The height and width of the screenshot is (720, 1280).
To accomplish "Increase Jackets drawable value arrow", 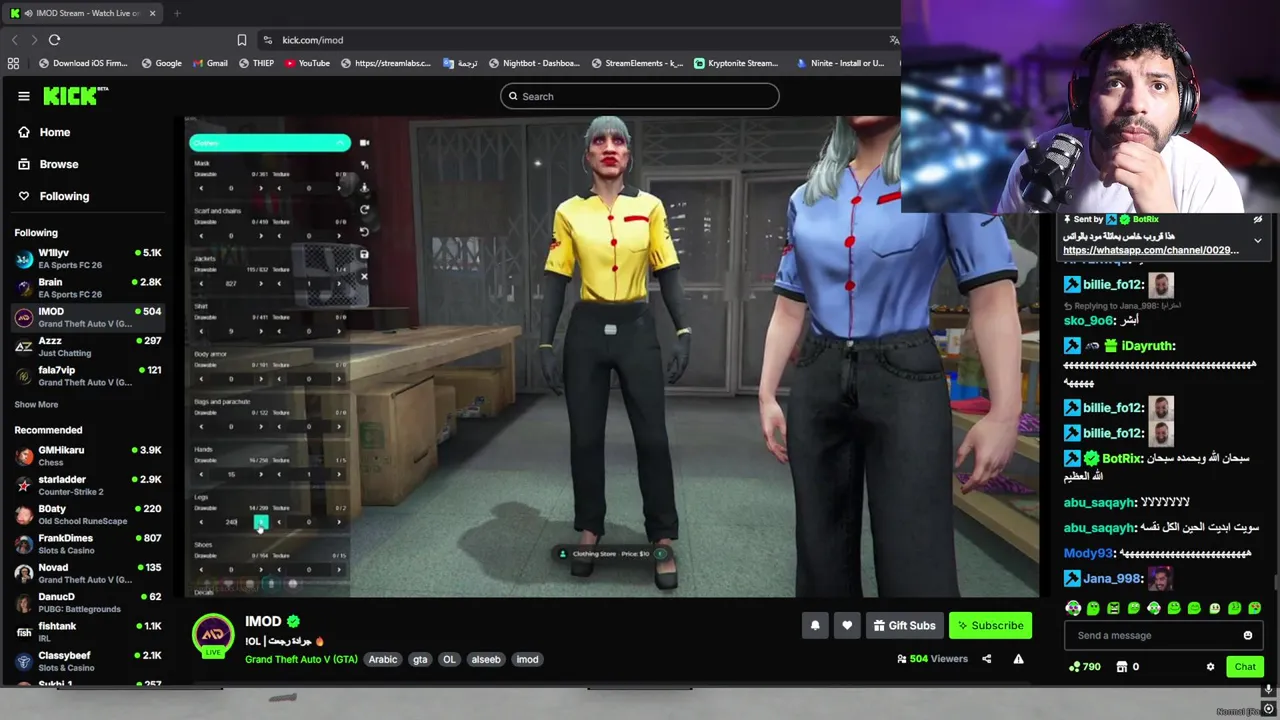I will [x=261, y=283].
